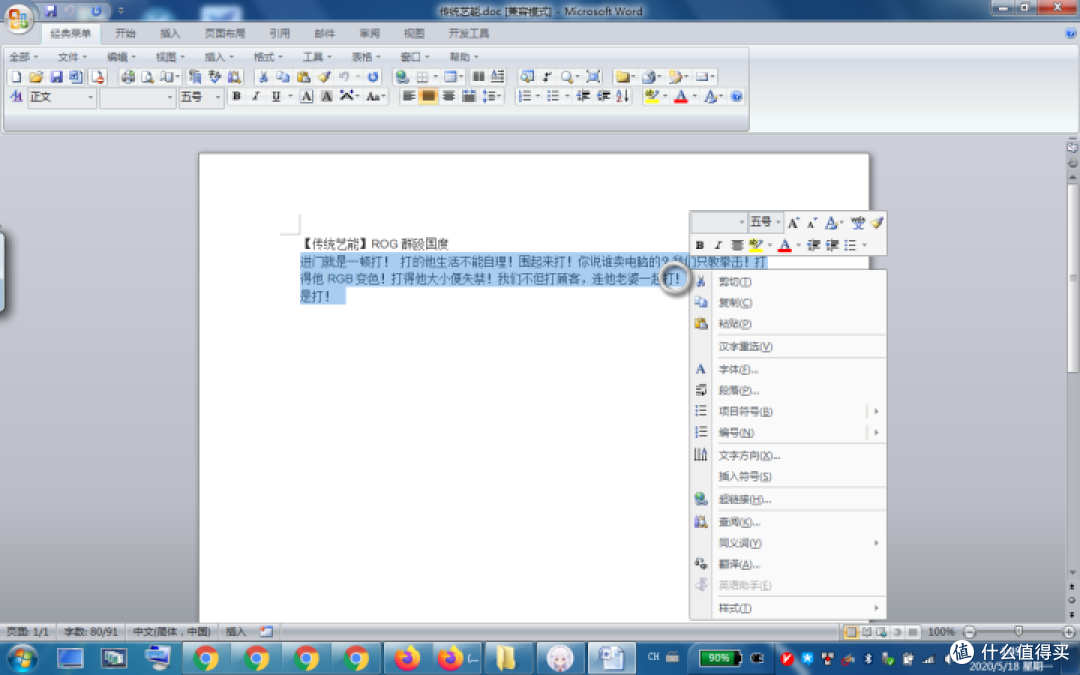The height and width of the screenshot is (675, 1080).
Task: Toggle Bold in the main formatting toolbar
Action: pyautogui.click(x=237, y=96)
